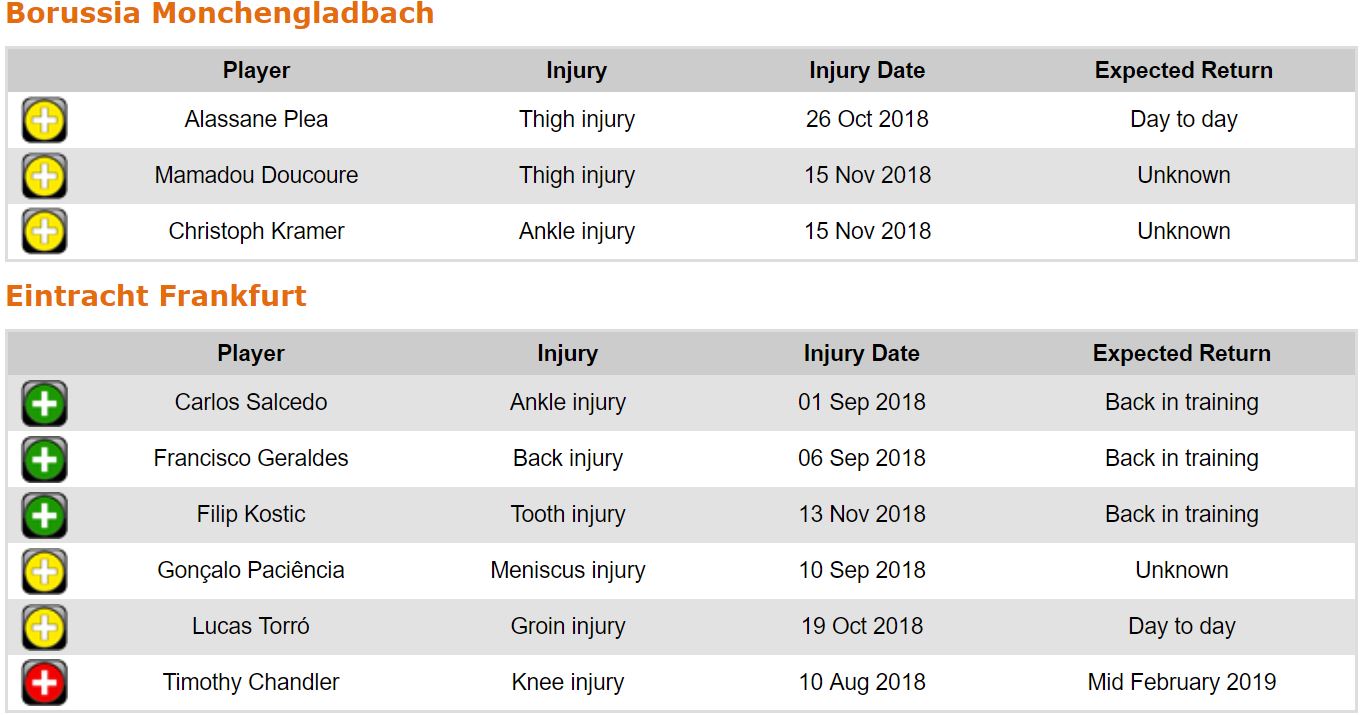1360x715 pixels.
Task: Select player name Filip Kostic
Action: [251, 515]
